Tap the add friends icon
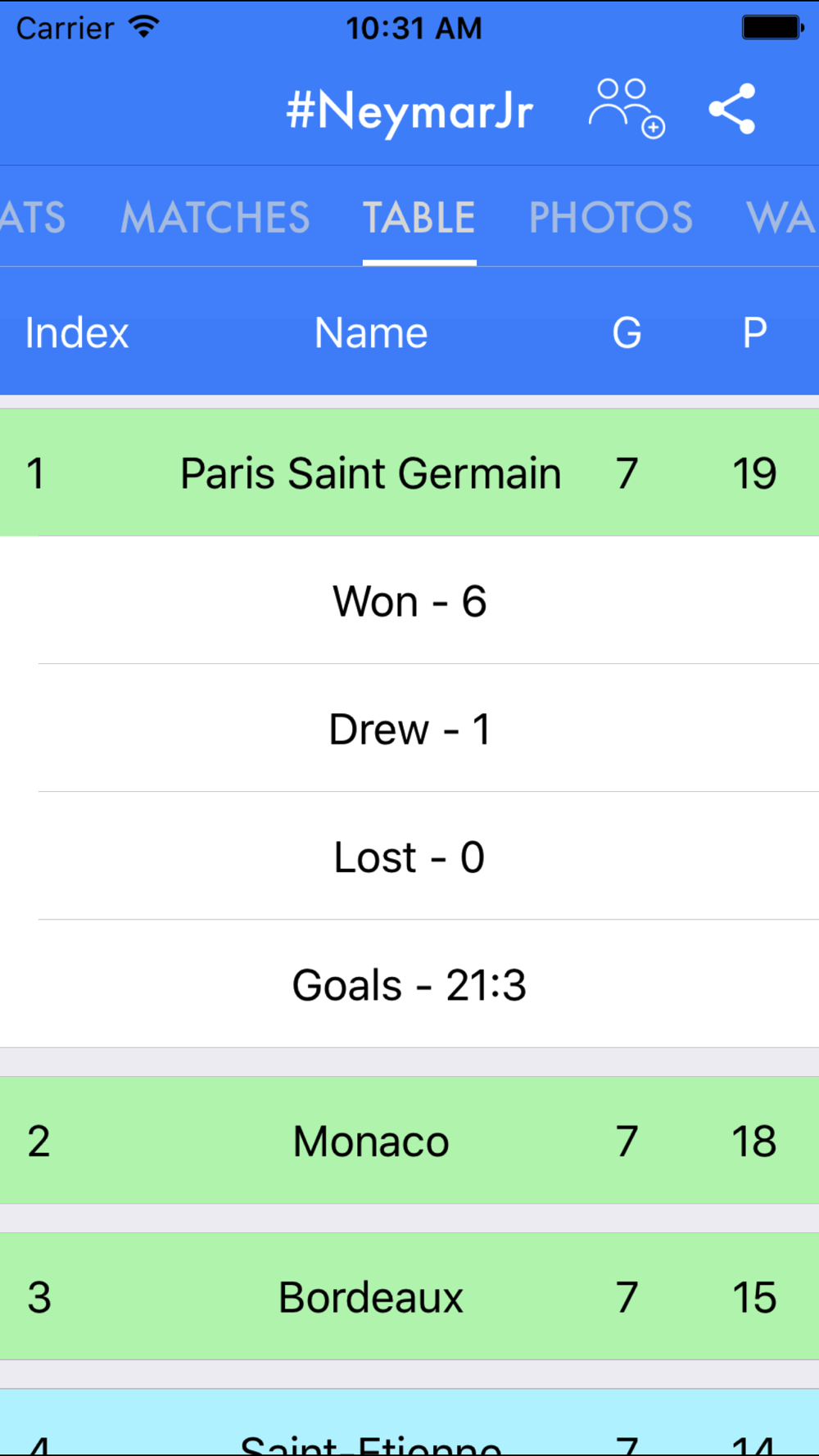This screenshot has width=819, height=1456. (x=626, y=109)
